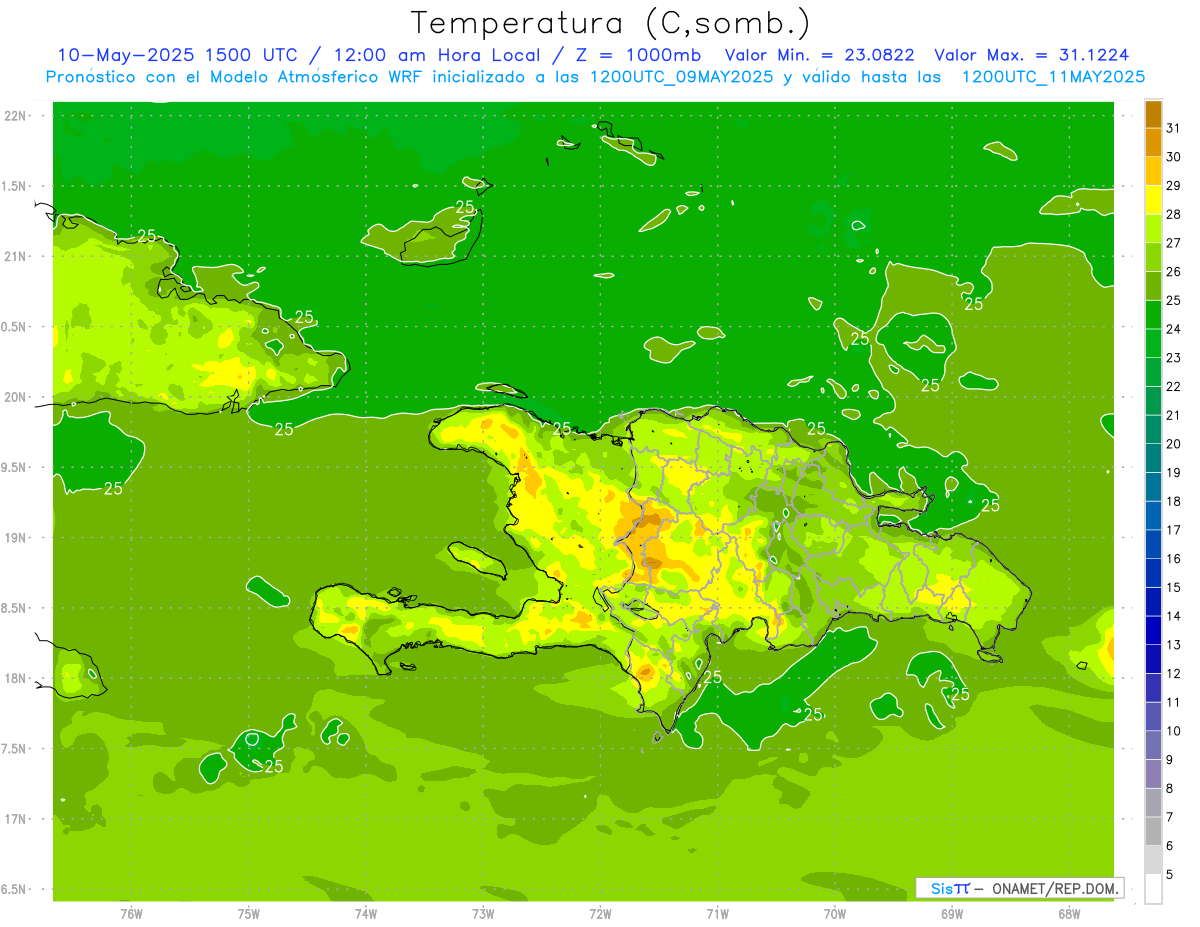Image resolution: width=1200 pixels, height=927 pixels.
Task: Select the "Valor Min. = 23.0822" text
Action: pos(819,55)
